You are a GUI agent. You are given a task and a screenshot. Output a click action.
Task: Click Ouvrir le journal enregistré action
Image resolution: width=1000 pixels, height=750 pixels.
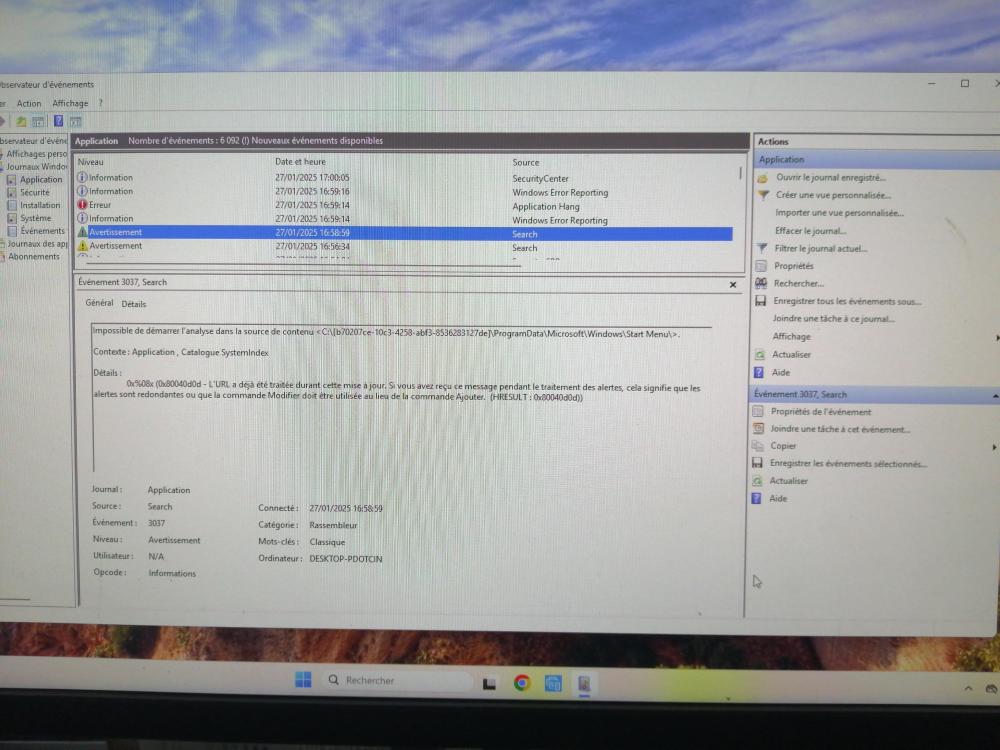830,178
